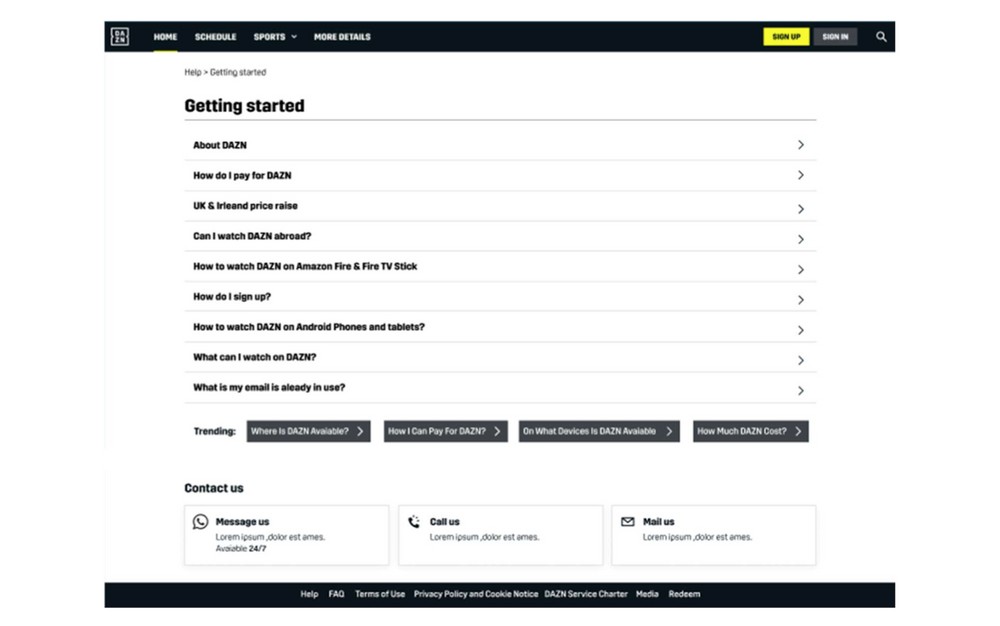Click the Help breadcrumb link

pyautogui.click(x=193, y=72)
